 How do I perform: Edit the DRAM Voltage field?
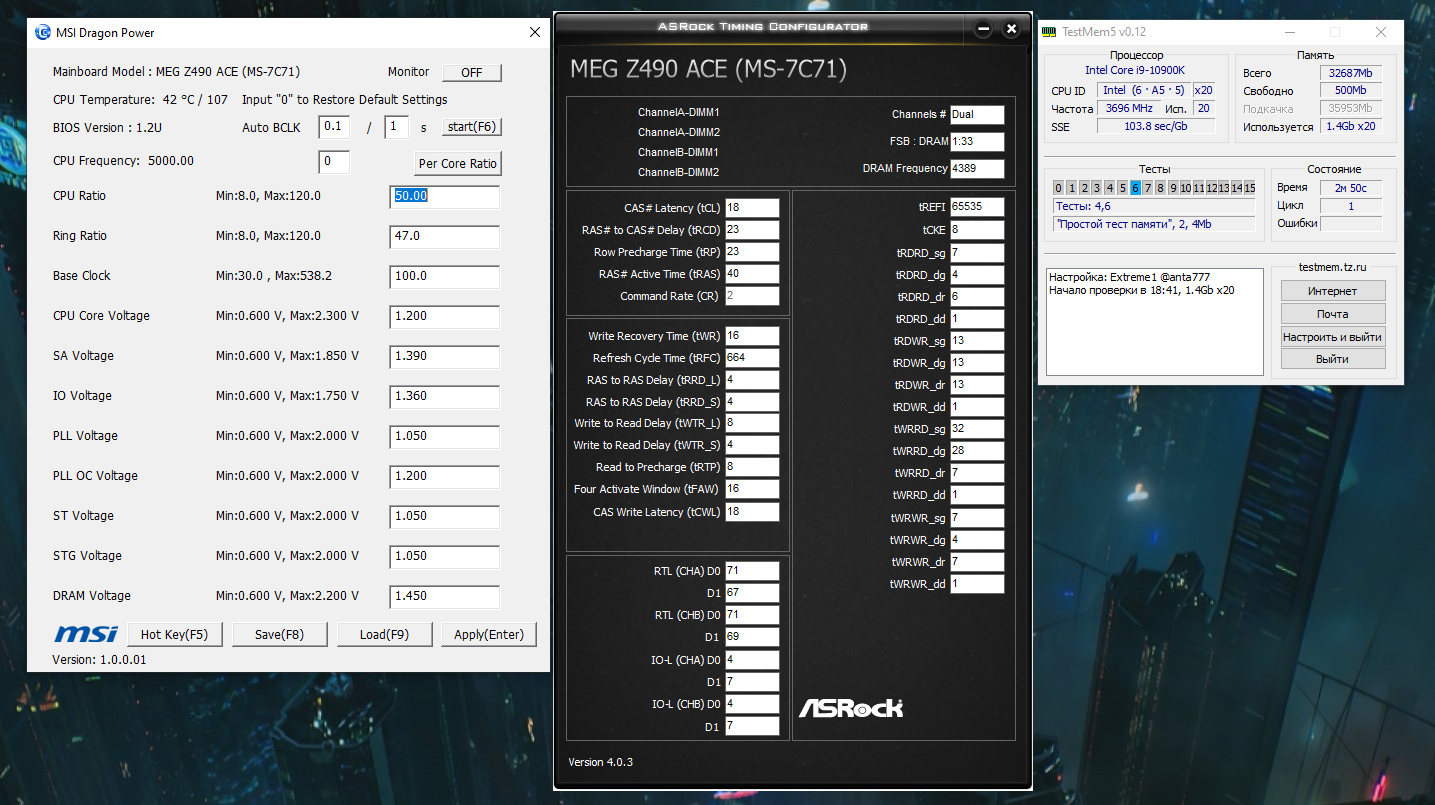coord(445,597)
